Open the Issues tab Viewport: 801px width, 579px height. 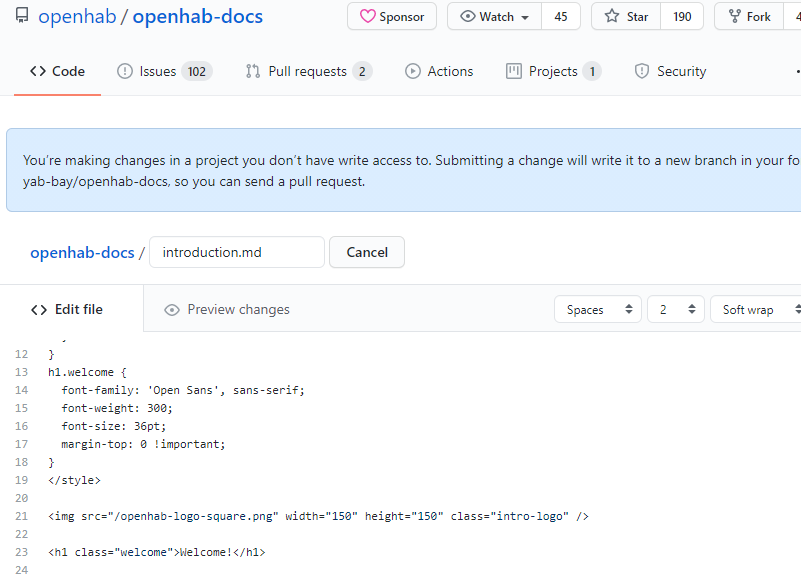pos(164,71)
